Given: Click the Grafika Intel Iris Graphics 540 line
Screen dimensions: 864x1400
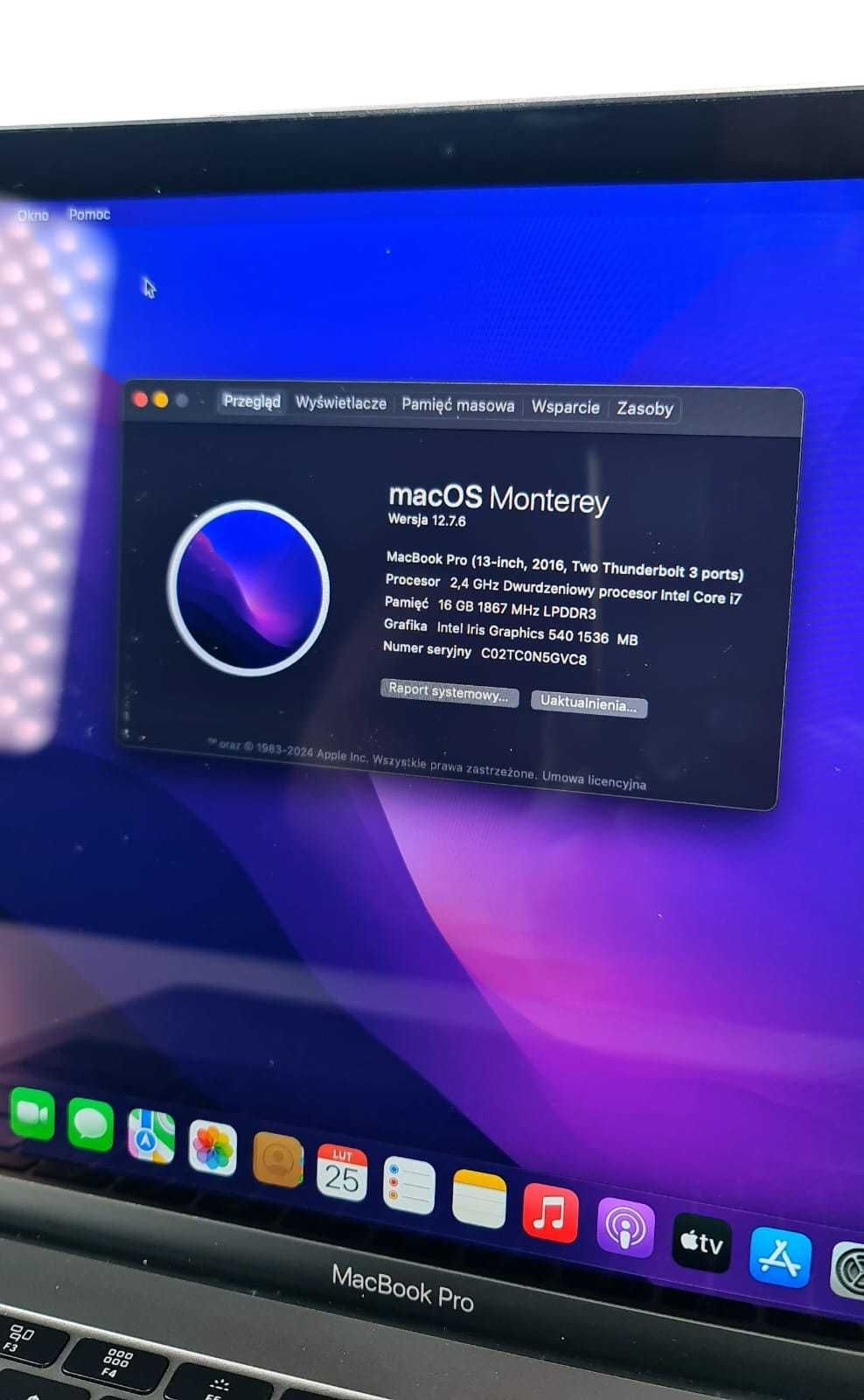Looking at the screenshot, I should (x=511, y=632).
